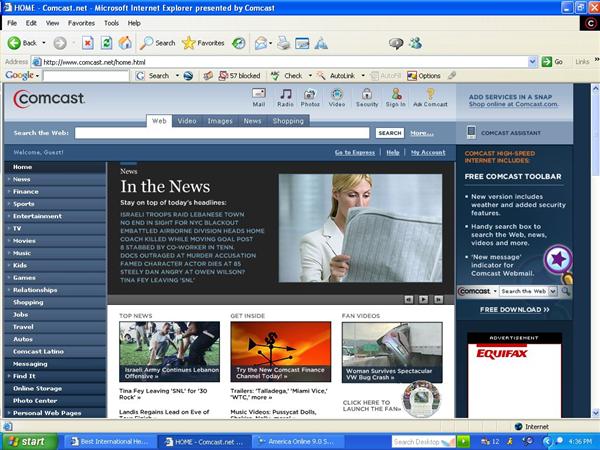Viewport: 600px width, 450px height.
Task: Print page with printer icon
Action: 283,43
